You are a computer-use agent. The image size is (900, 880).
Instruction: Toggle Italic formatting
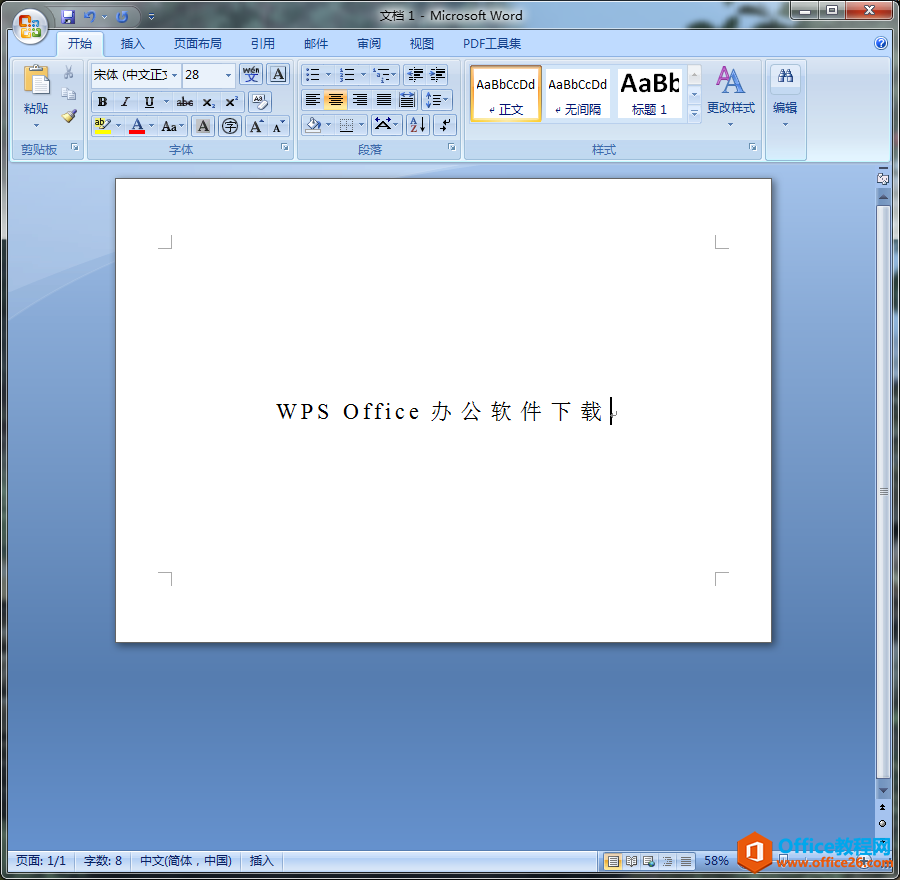point(125,102)
